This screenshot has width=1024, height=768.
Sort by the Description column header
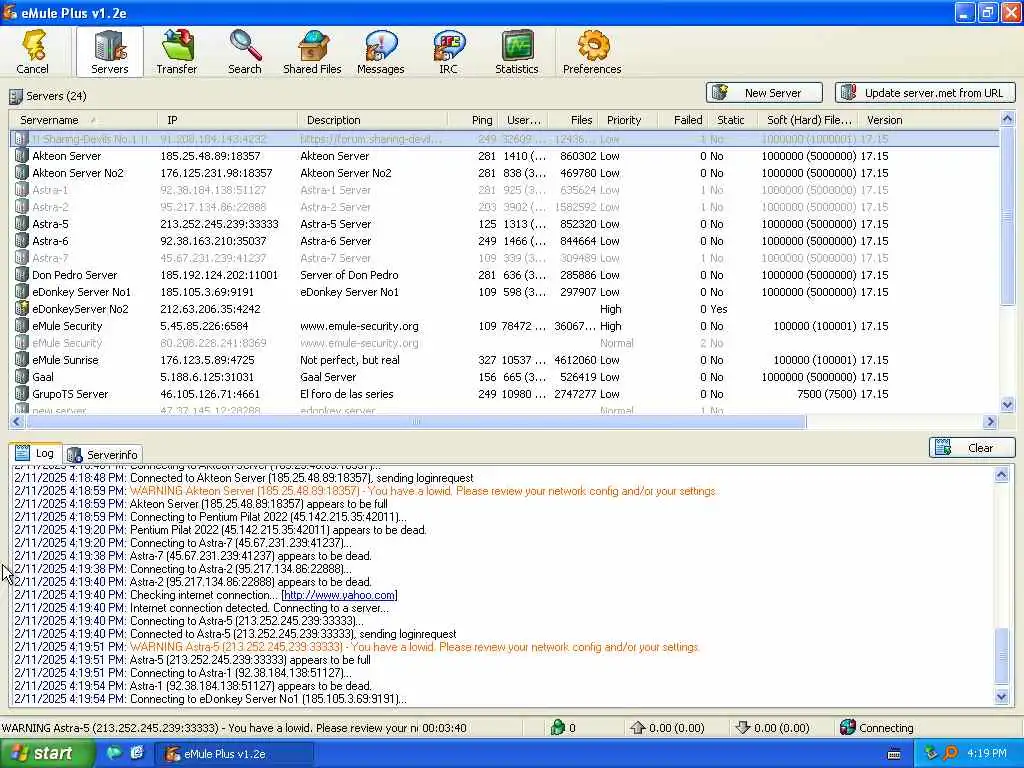click(x=373, y=120)
